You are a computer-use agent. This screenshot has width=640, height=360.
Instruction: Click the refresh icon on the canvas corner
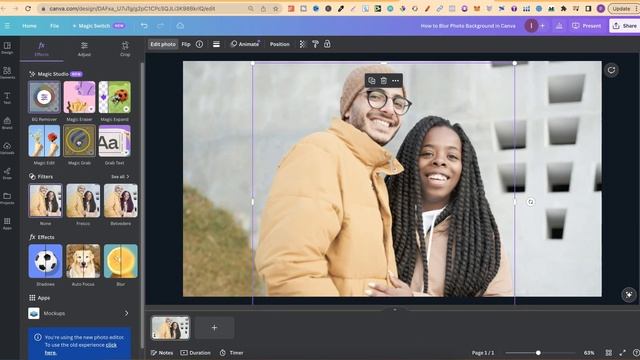(611, 70)
